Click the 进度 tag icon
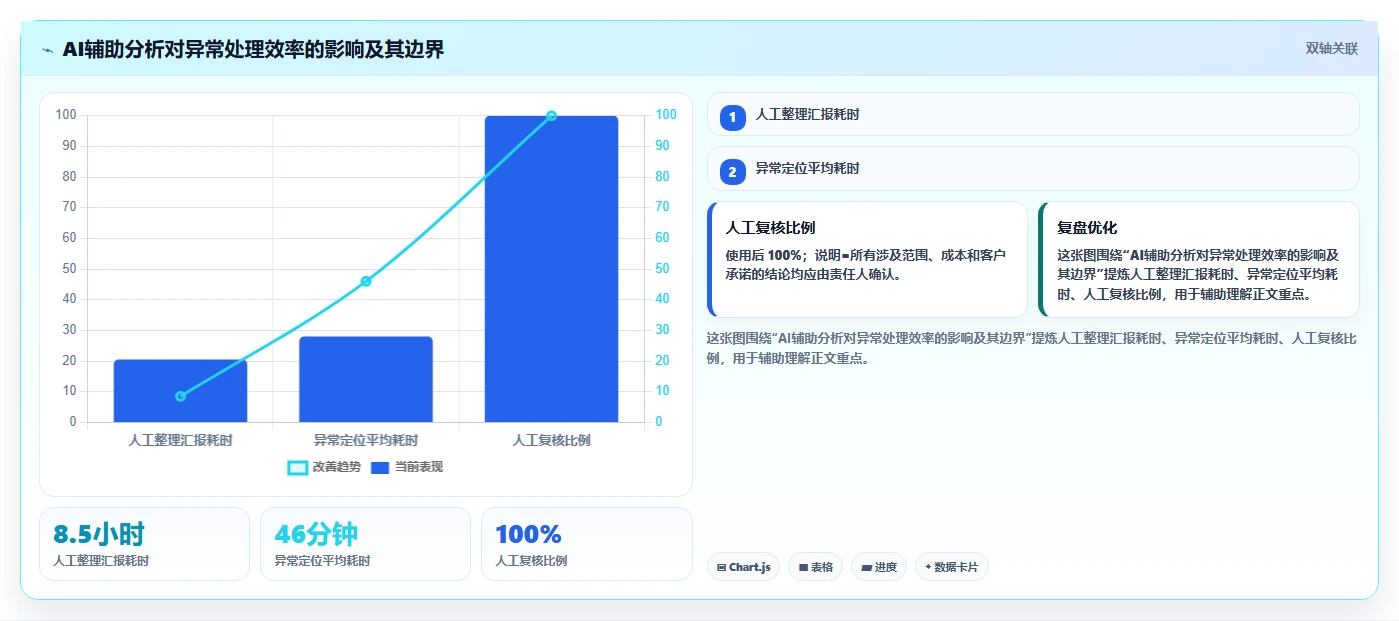 (866, 567)
